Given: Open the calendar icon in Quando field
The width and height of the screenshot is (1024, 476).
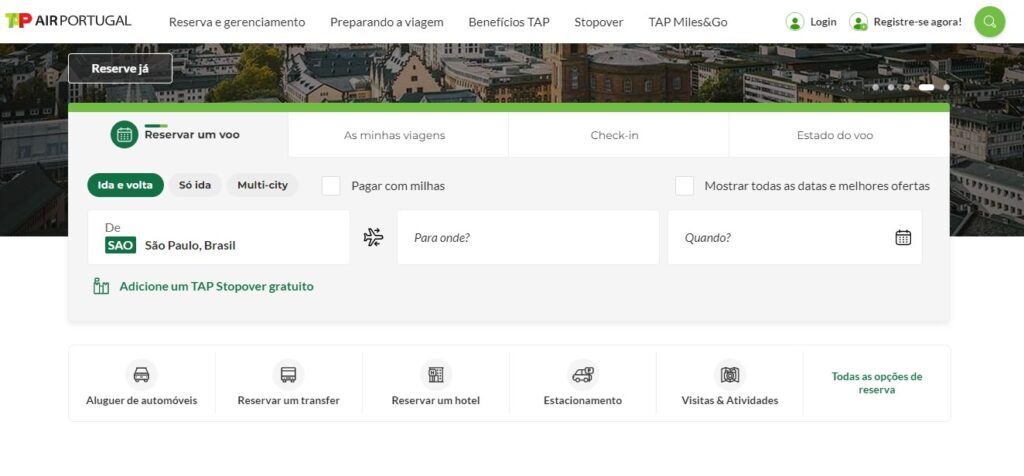Looking at the screenshot, I should click(902, 238).
